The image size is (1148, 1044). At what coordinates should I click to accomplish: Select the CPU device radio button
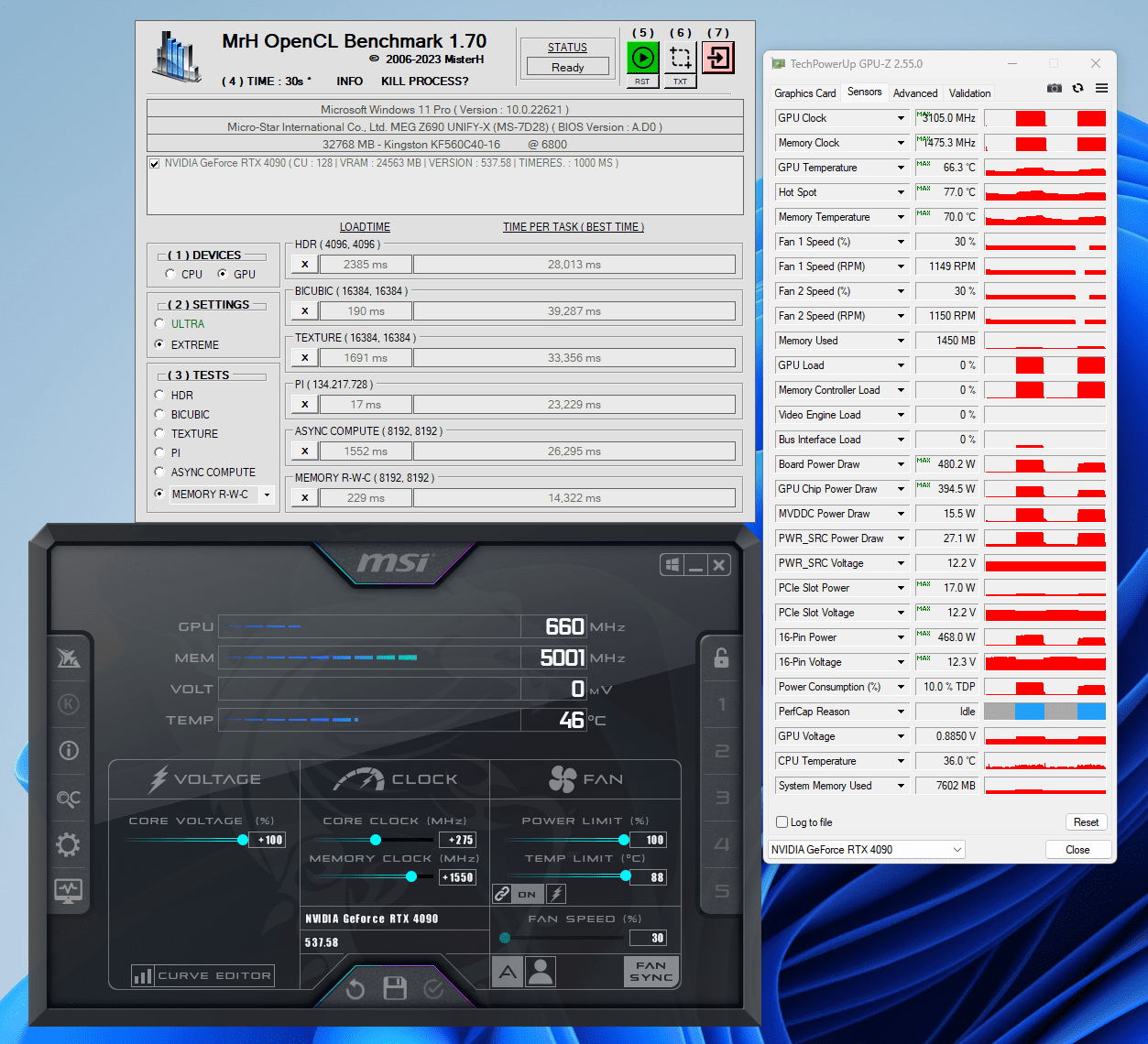click(x=170, y=274)
